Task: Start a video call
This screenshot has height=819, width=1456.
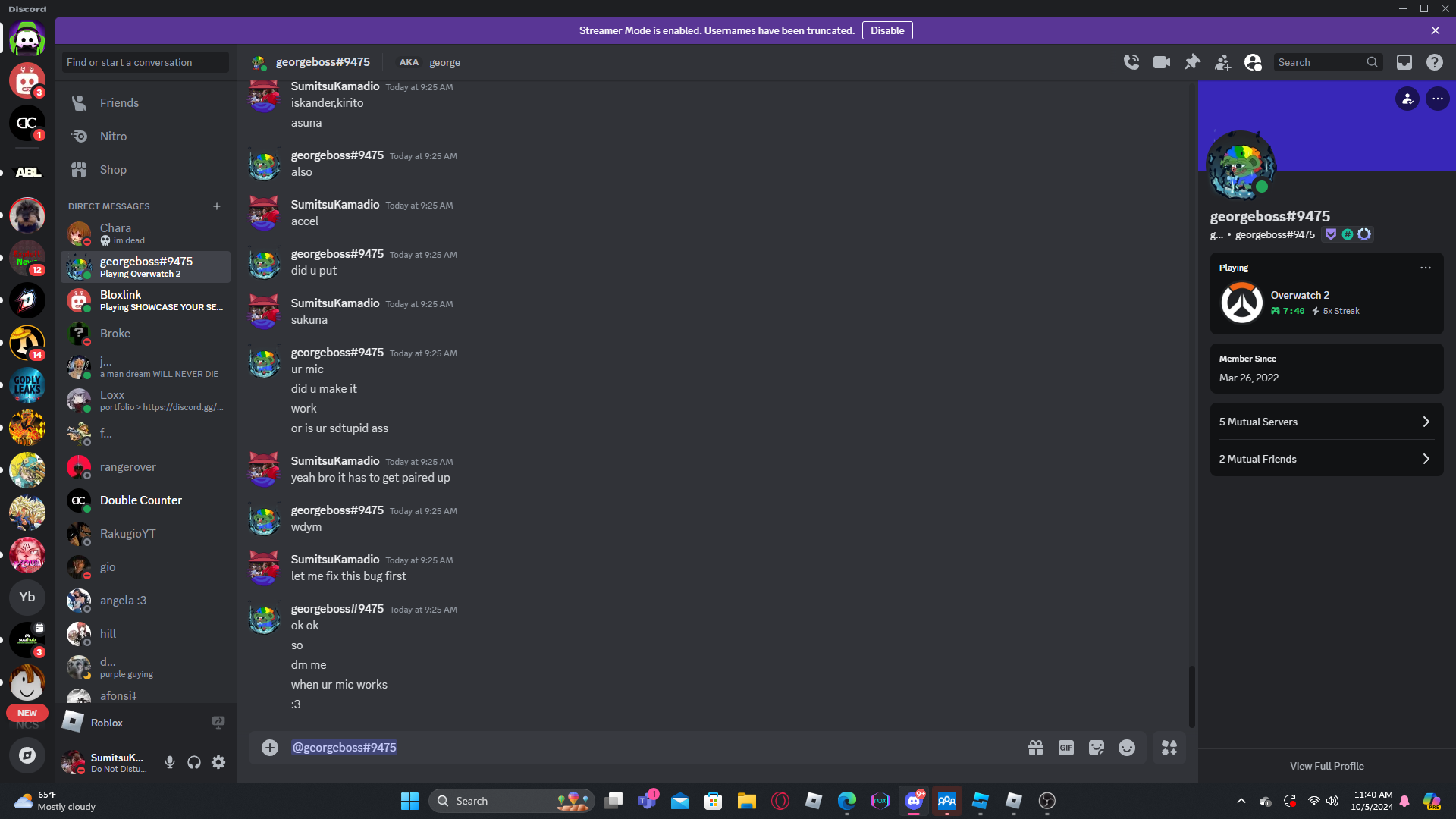Action: point(1162,62)
